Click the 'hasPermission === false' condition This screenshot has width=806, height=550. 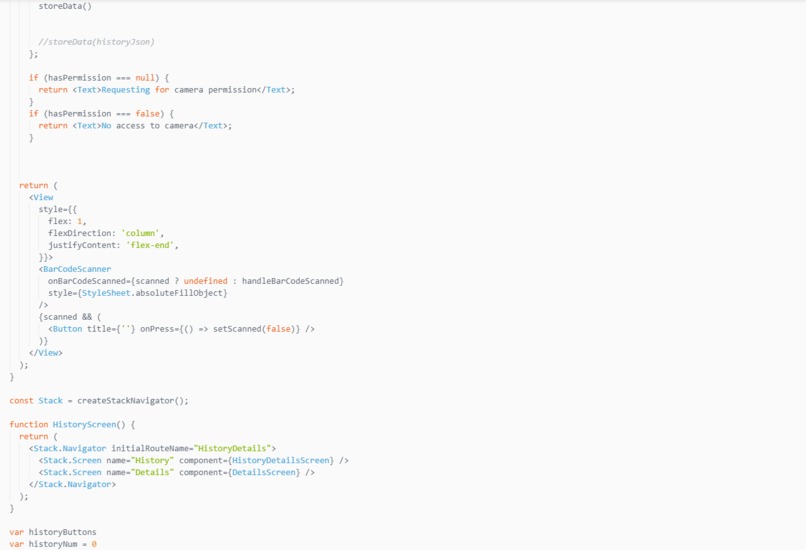(x=104, y=114)
